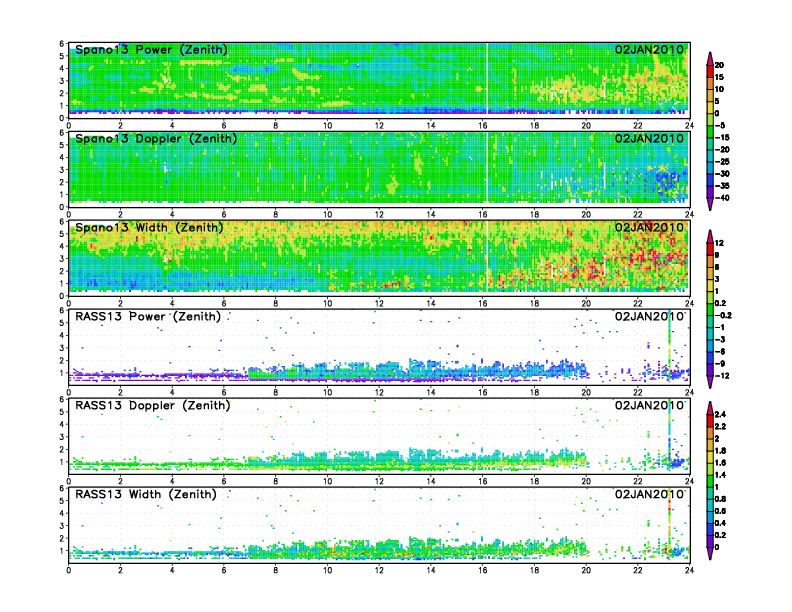This screenshot has height=612, width=792.
Task: Click the -12 label on the middle colorbar
Action: pyautogui.click(x=722, y=376)
